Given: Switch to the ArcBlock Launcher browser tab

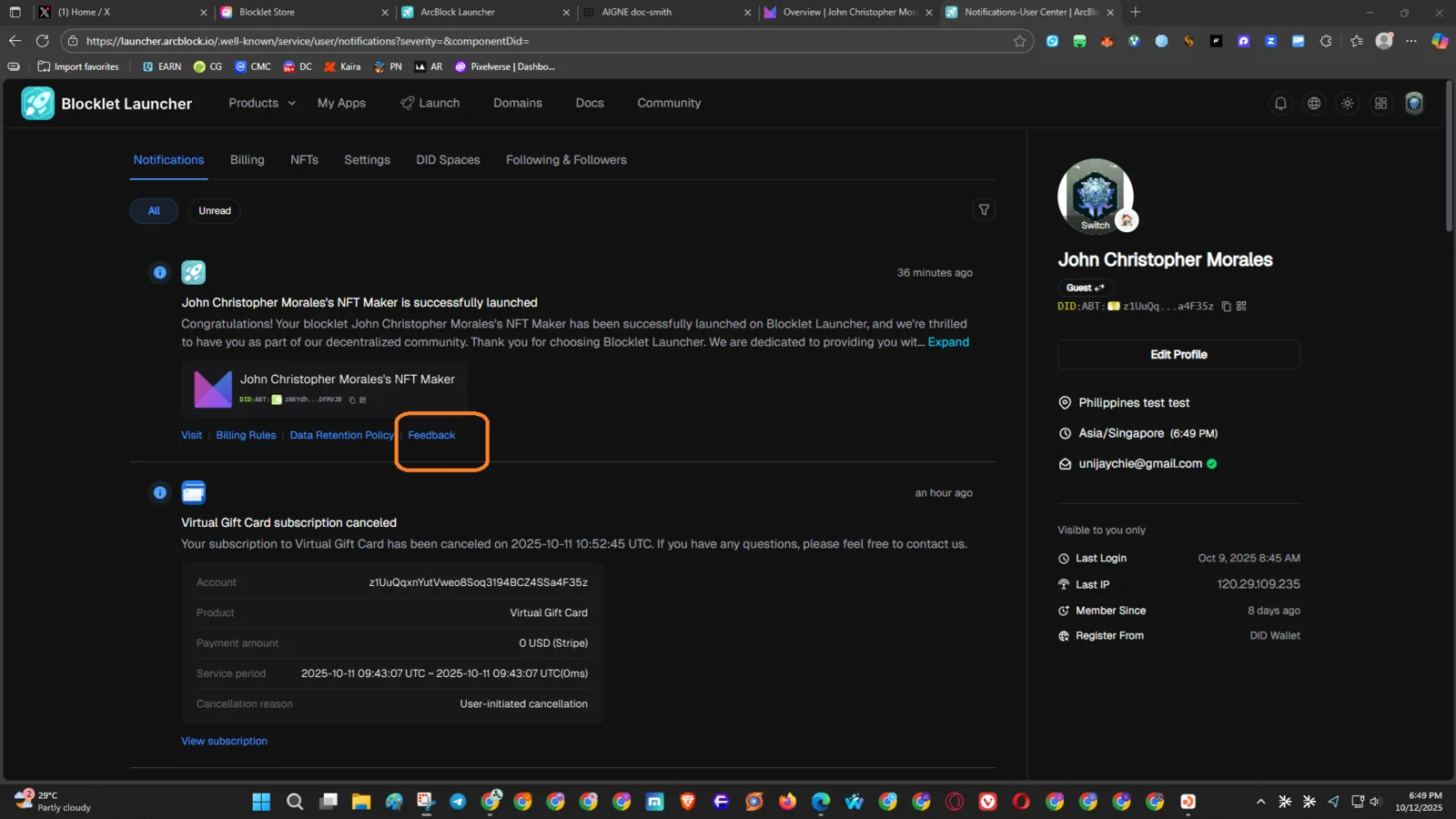Looking at the screenshot, I should 486,13.
